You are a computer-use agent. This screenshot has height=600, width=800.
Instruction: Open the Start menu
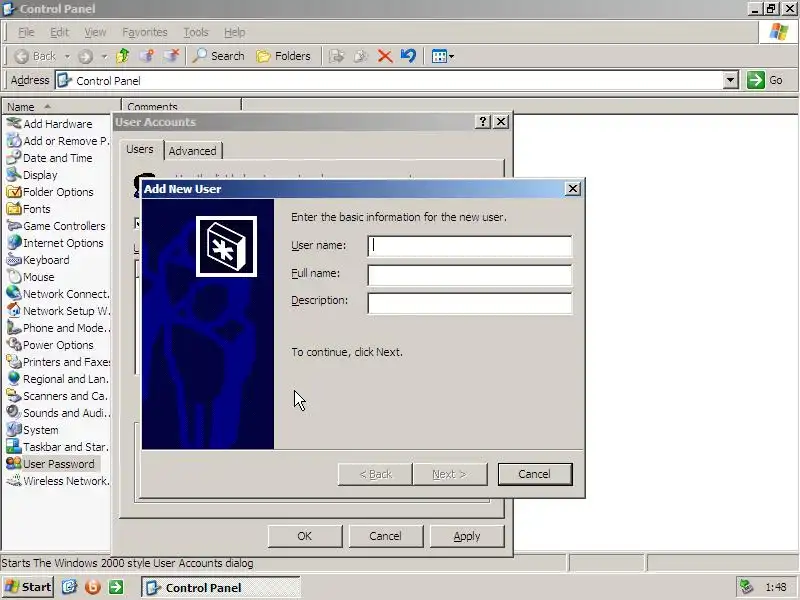pos(28,587)
